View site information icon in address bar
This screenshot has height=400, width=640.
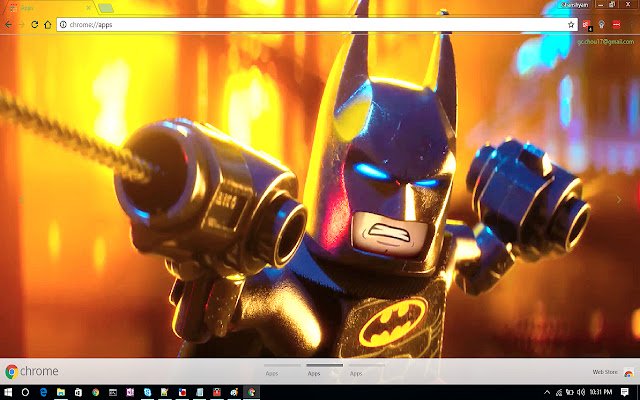(x=63, y=24)
